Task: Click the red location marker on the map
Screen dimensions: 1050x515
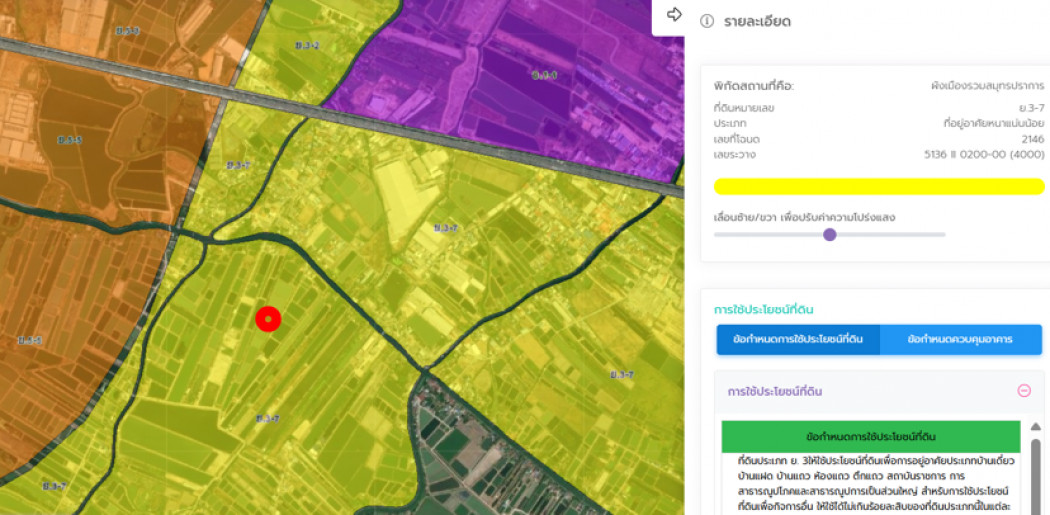Action: click(268, 319)
